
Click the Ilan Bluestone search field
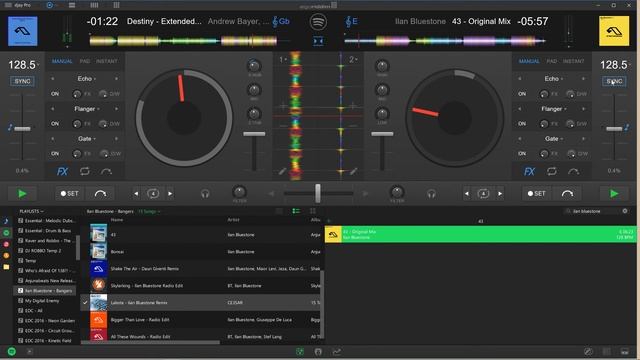[x=592, y=211]
